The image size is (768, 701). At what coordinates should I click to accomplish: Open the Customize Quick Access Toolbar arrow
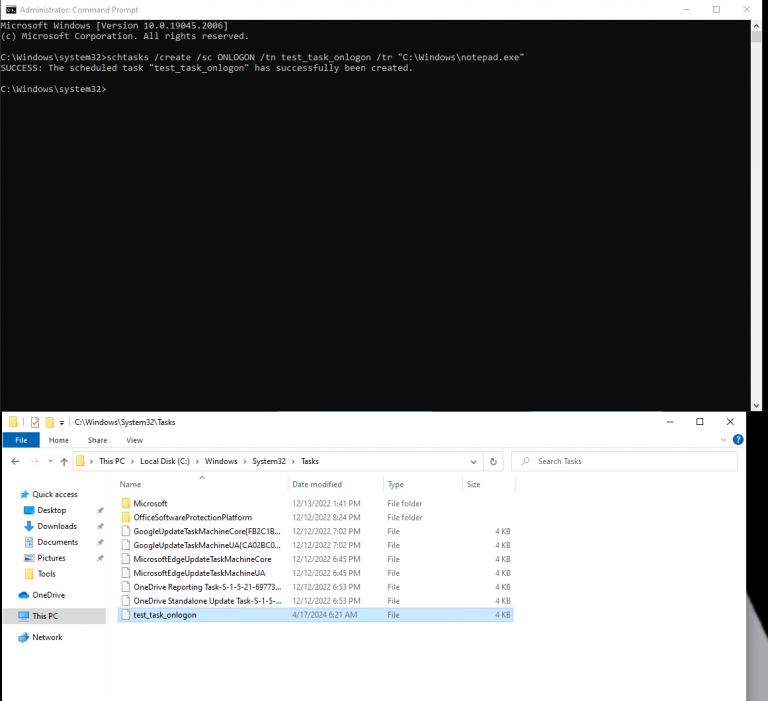coord(62,423)
